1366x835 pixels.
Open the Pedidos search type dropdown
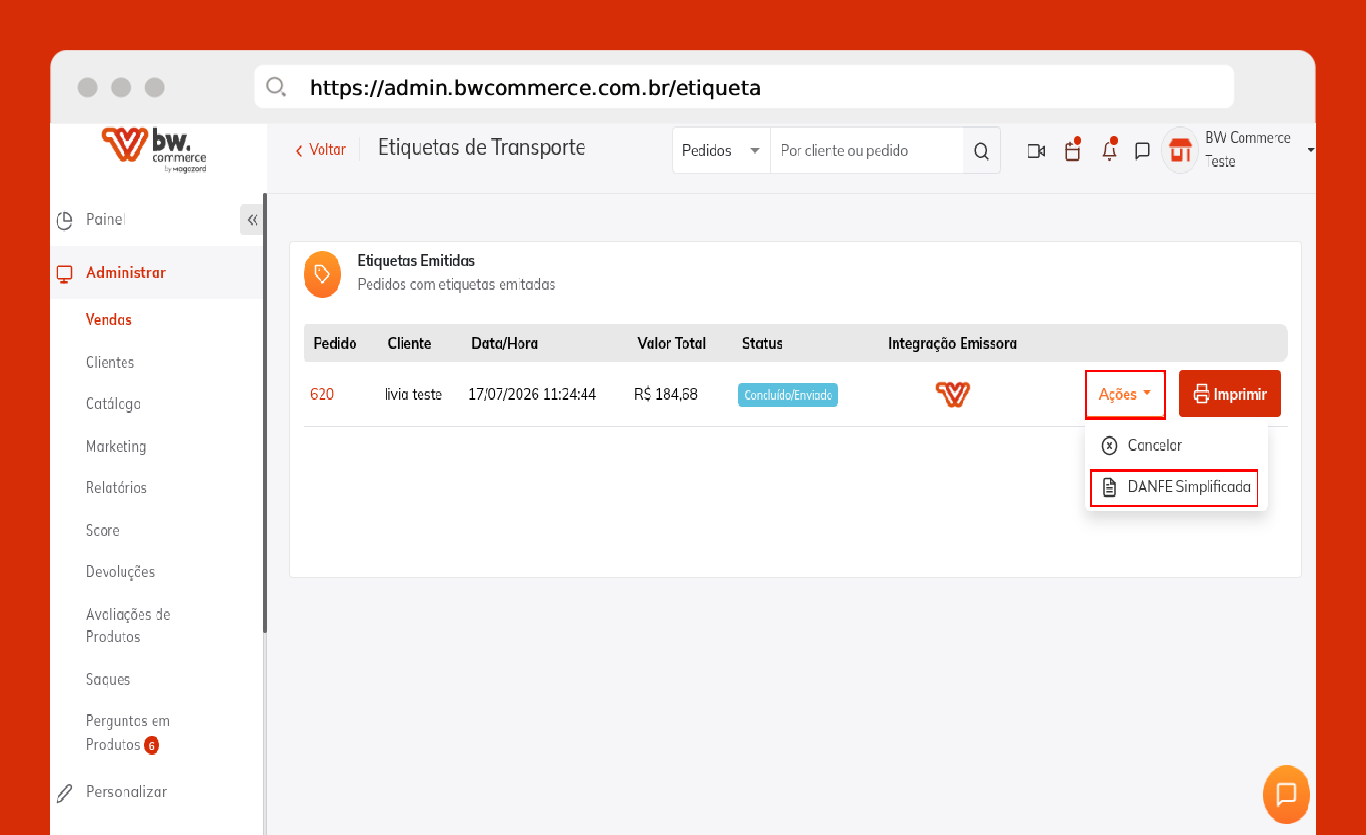click(721, 151)
